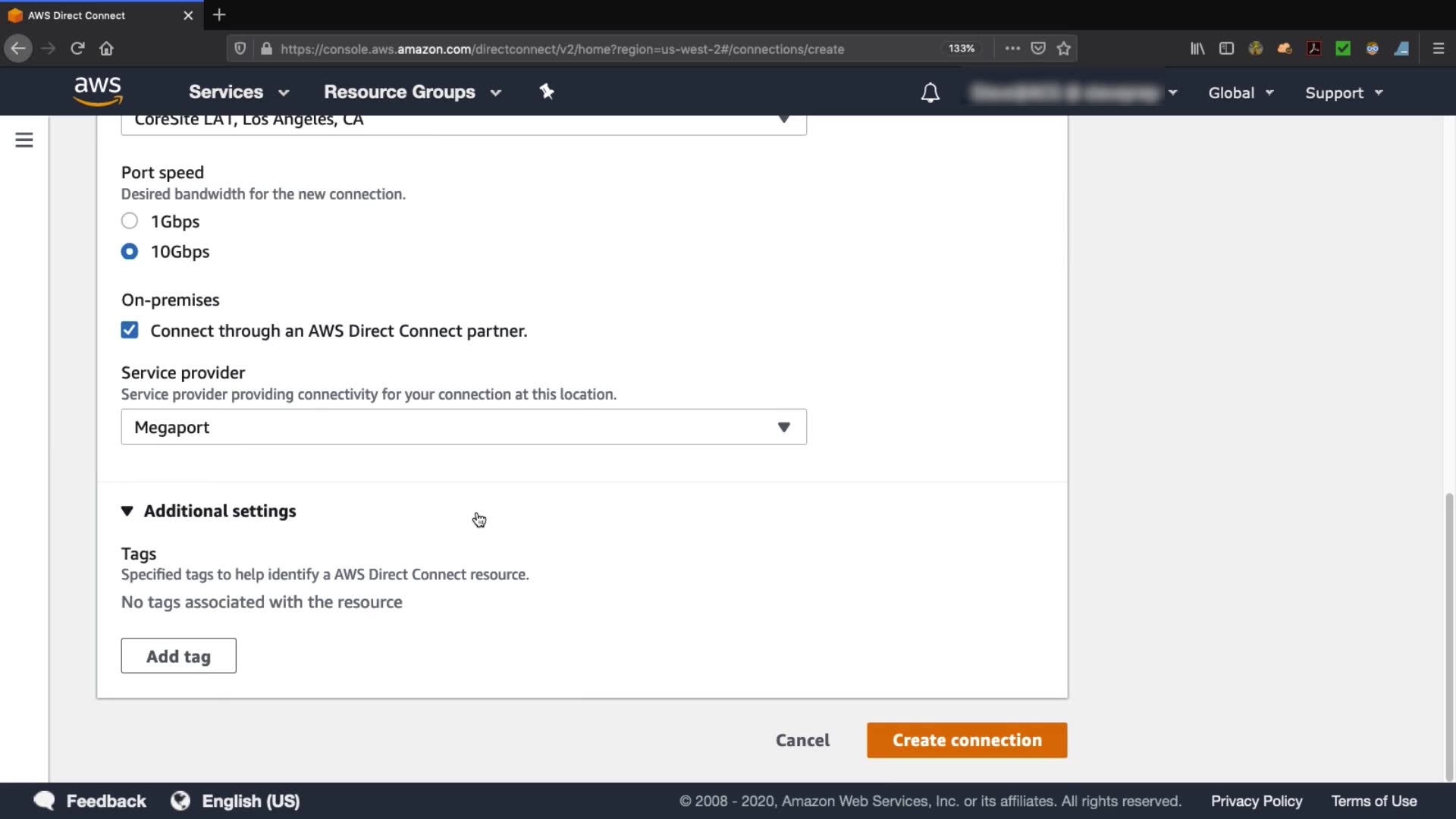Screen dimensions: 1456x819
Task: Reload the page with refresh icon
Action: click(77, 49)
